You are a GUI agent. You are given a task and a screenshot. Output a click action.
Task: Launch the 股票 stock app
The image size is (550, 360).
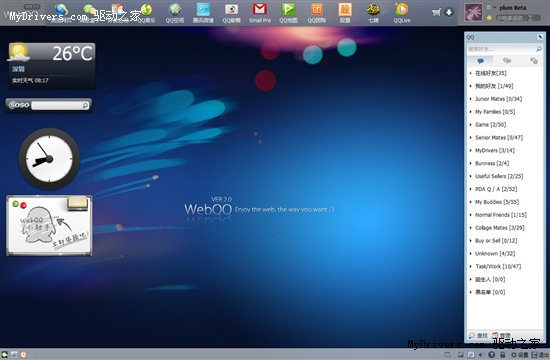(x=345, y=12)
